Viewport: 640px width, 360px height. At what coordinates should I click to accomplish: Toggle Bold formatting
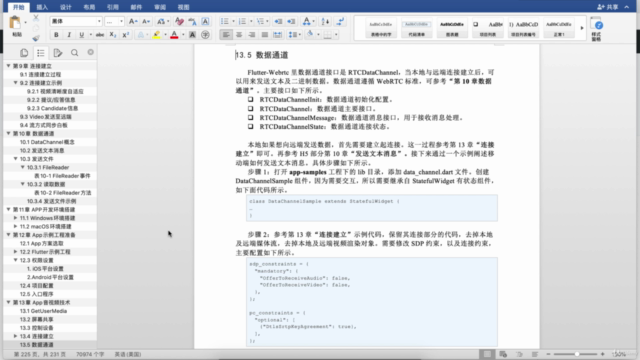56,35
